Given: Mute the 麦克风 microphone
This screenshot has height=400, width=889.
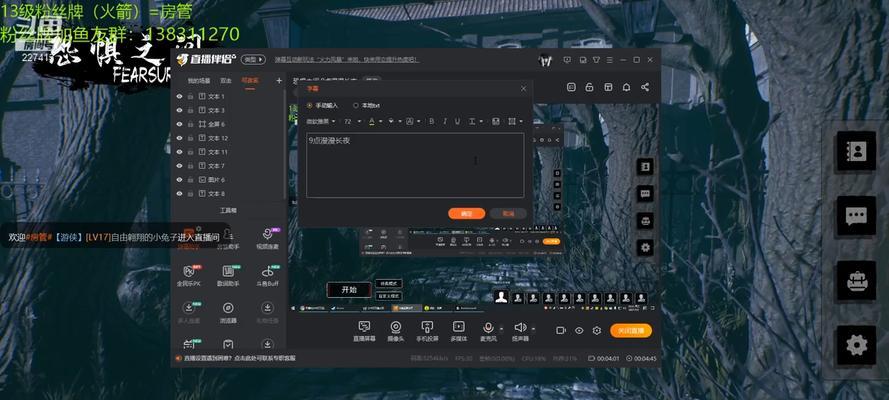Looking at the screenshot, I should click(488, 331).
